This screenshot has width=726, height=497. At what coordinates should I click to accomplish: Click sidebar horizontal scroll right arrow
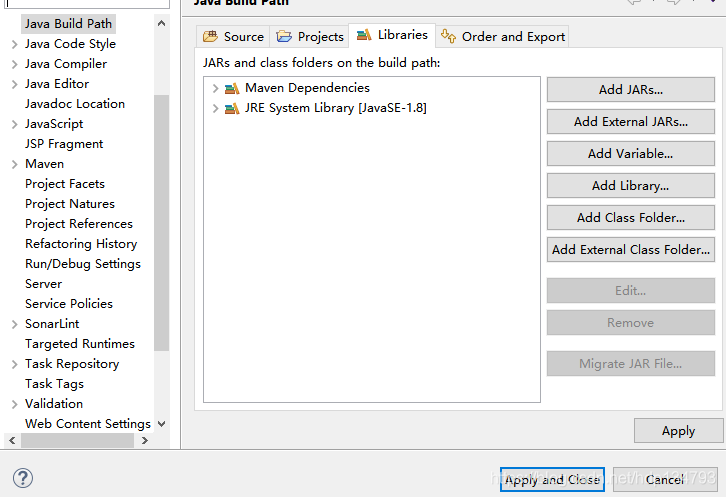coord(145,440)
